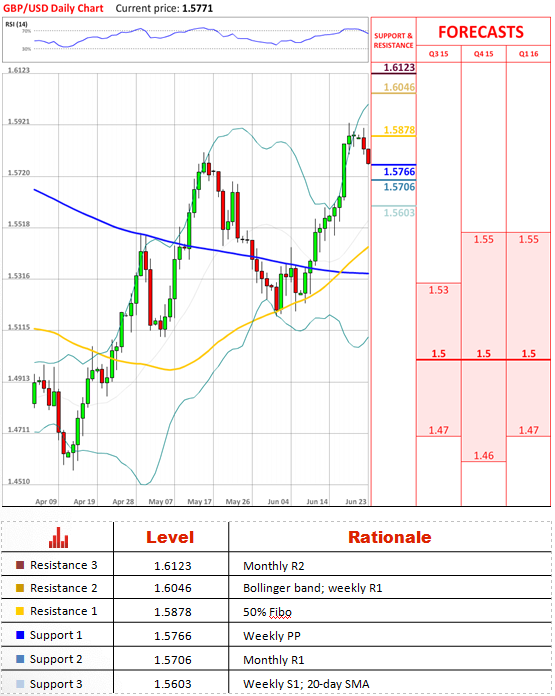Click the Support 2 steel-blue color swatch
Screen dimensions: 555x696
[20, 659]
